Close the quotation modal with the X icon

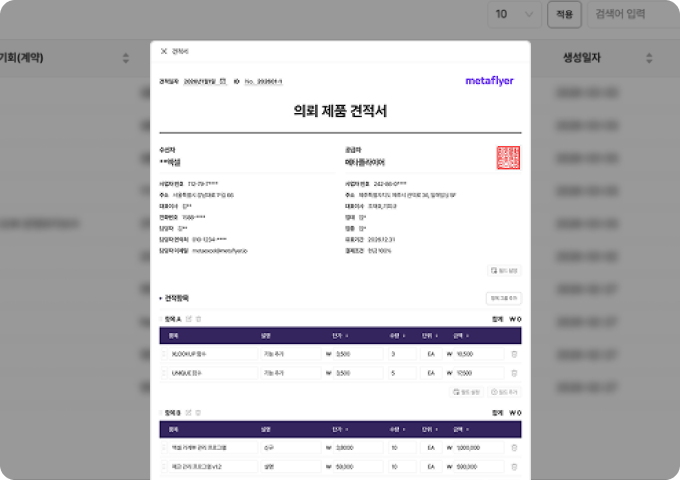click(163, 51)
